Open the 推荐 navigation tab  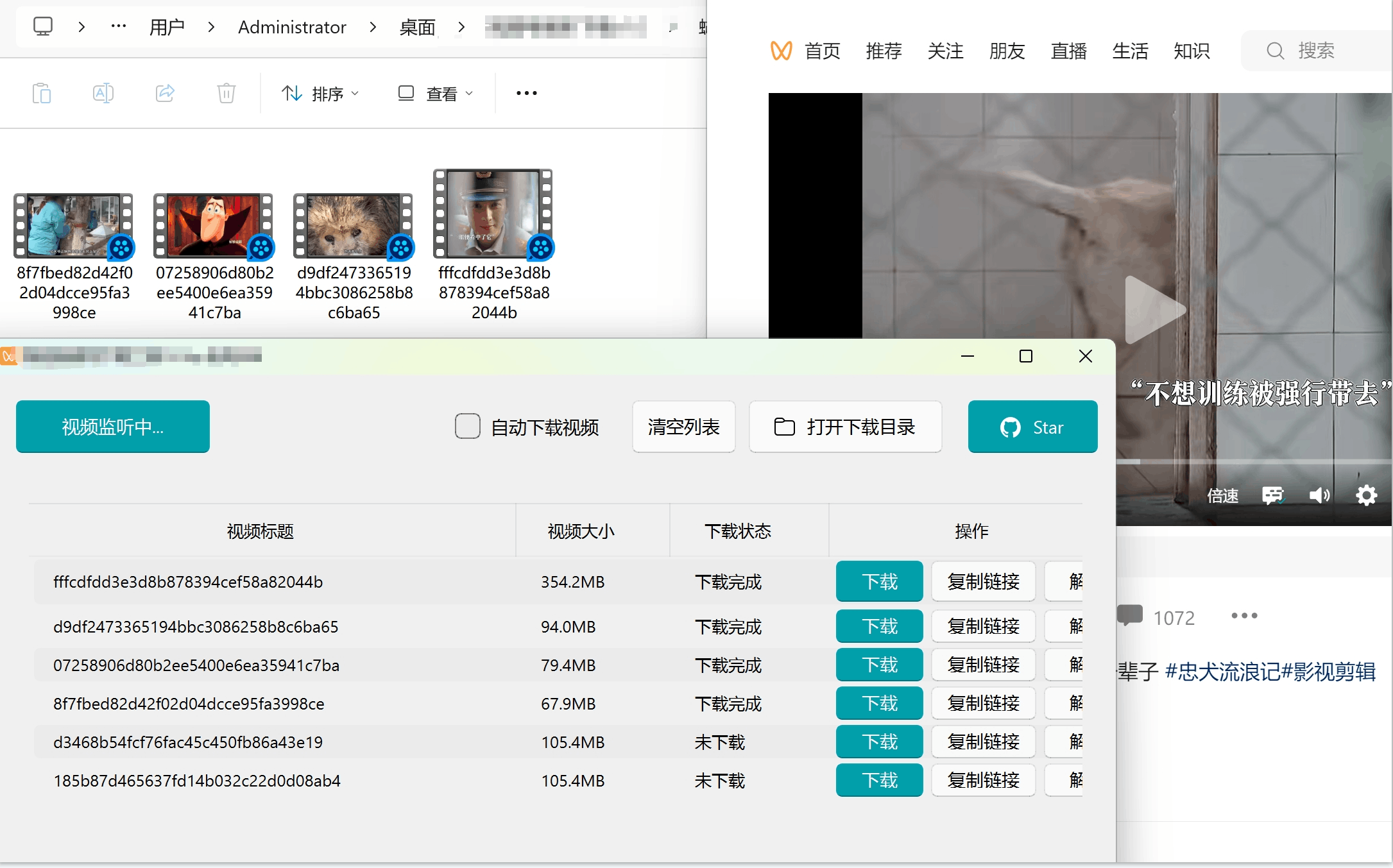click(884, 51)
